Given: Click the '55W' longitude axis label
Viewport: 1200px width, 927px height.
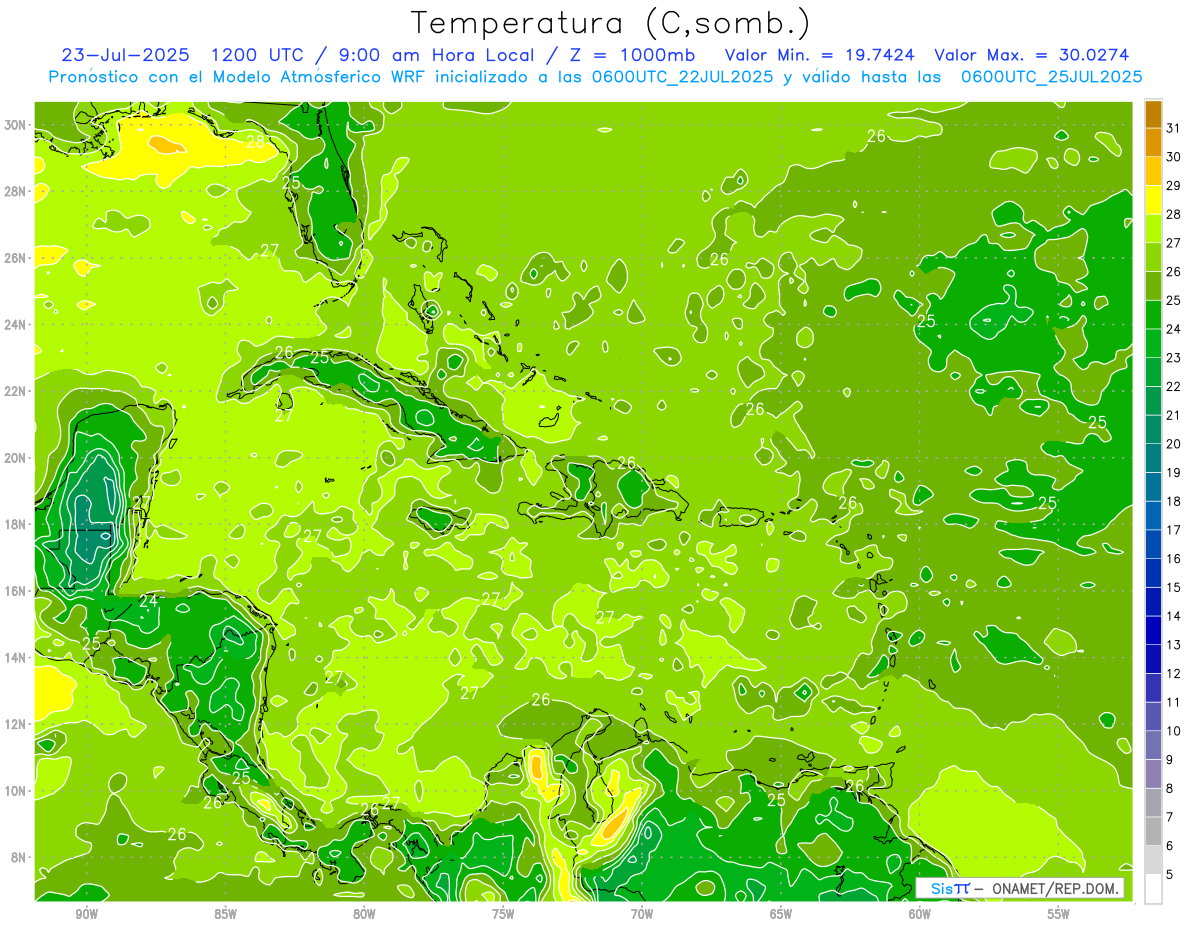Looking at the screenshot, I should (1059, 915).
